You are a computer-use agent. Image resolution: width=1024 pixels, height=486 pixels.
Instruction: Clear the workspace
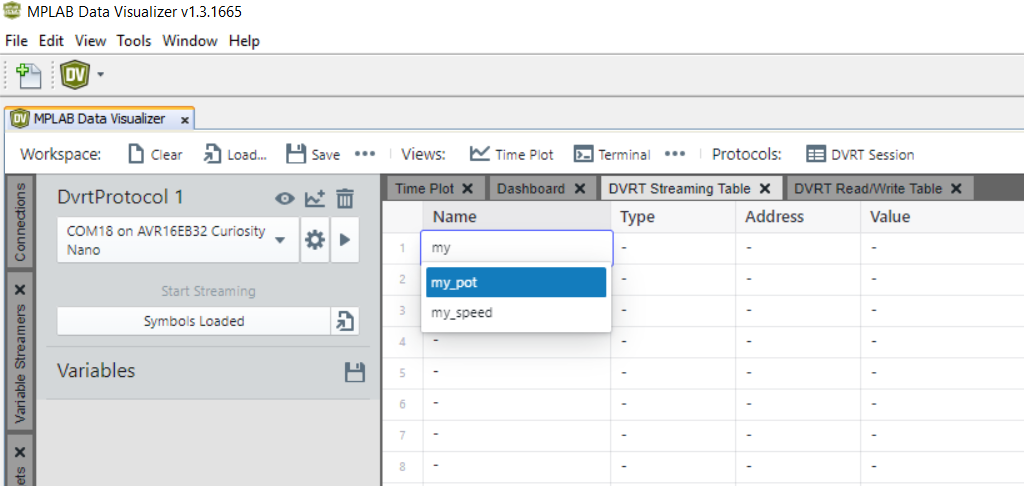[155, 155]
